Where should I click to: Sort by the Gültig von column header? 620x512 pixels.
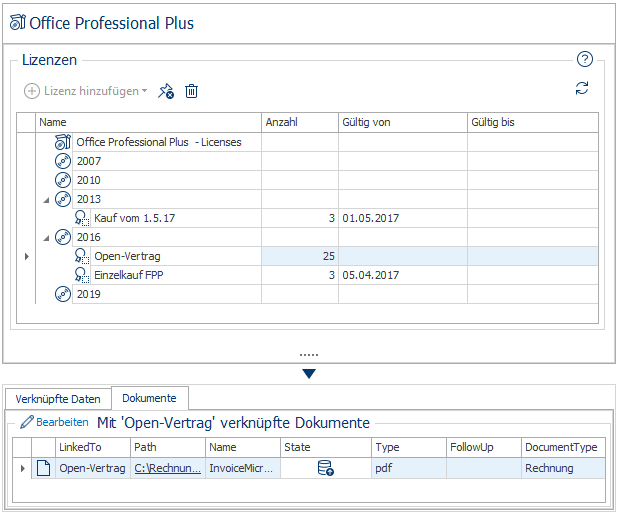coord(403,123)
